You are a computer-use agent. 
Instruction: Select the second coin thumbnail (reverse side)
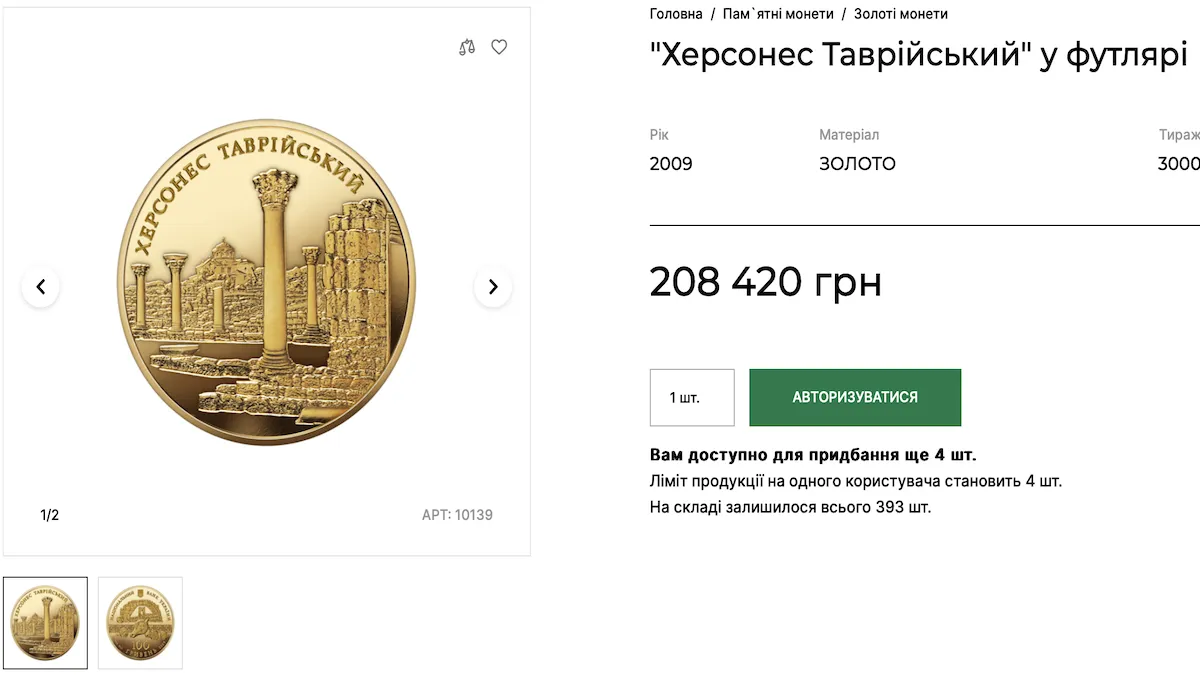pos(140,622)
